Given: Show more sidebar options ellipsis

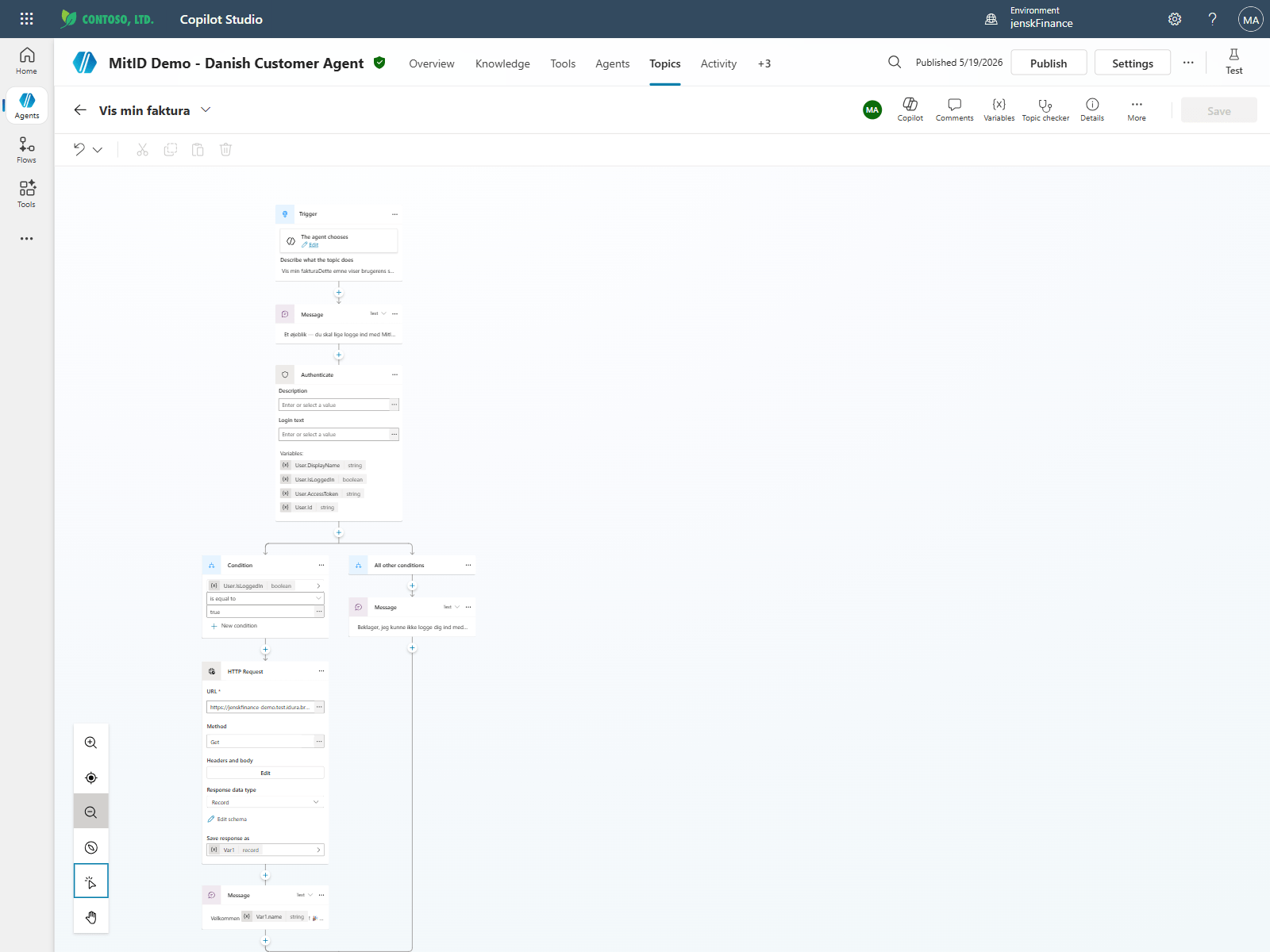Looking at the screenshot, I should pos(27,239).
